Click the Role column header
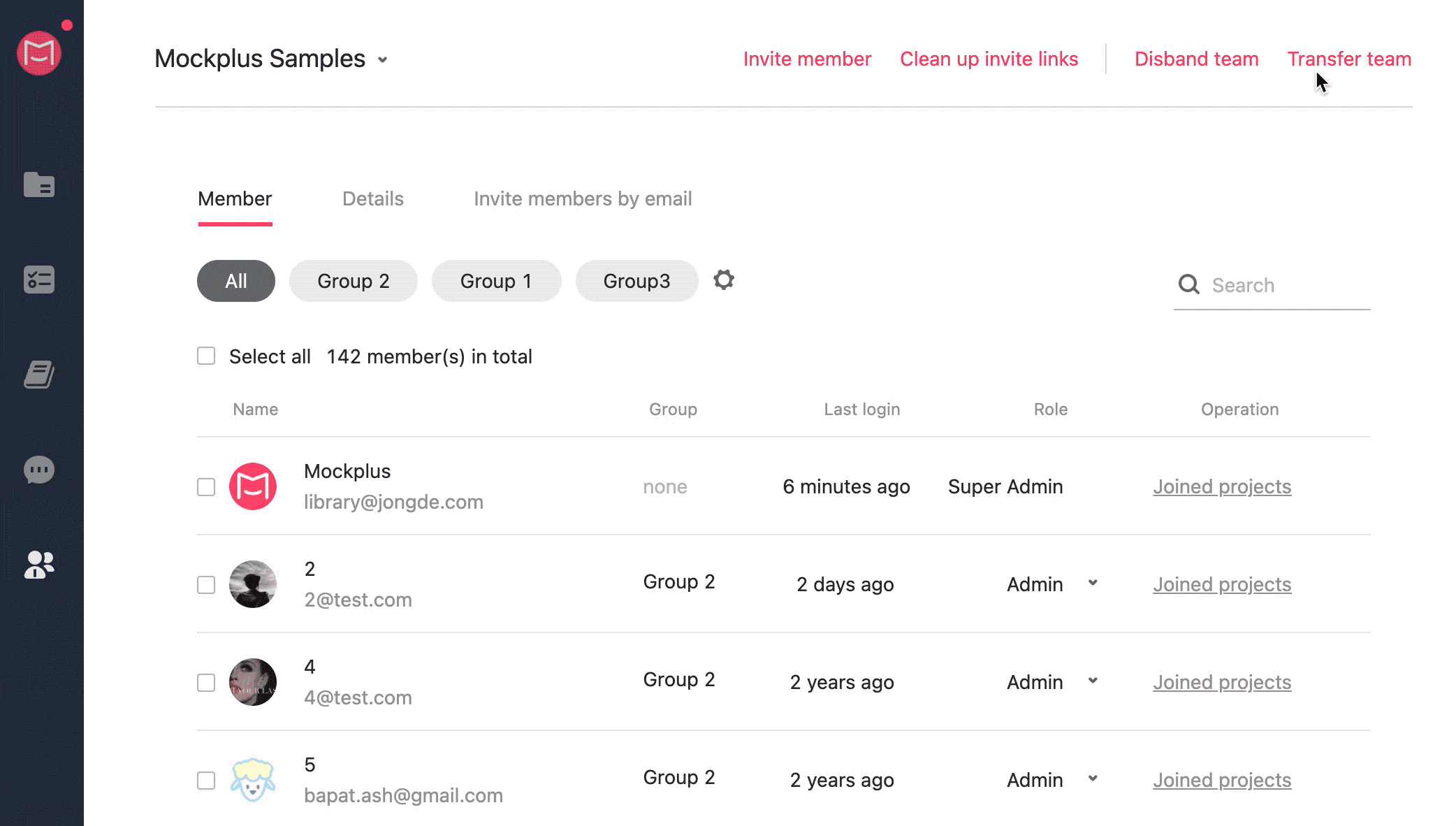The height and width of the screenshot is (826, 1456). (1051, 410)
